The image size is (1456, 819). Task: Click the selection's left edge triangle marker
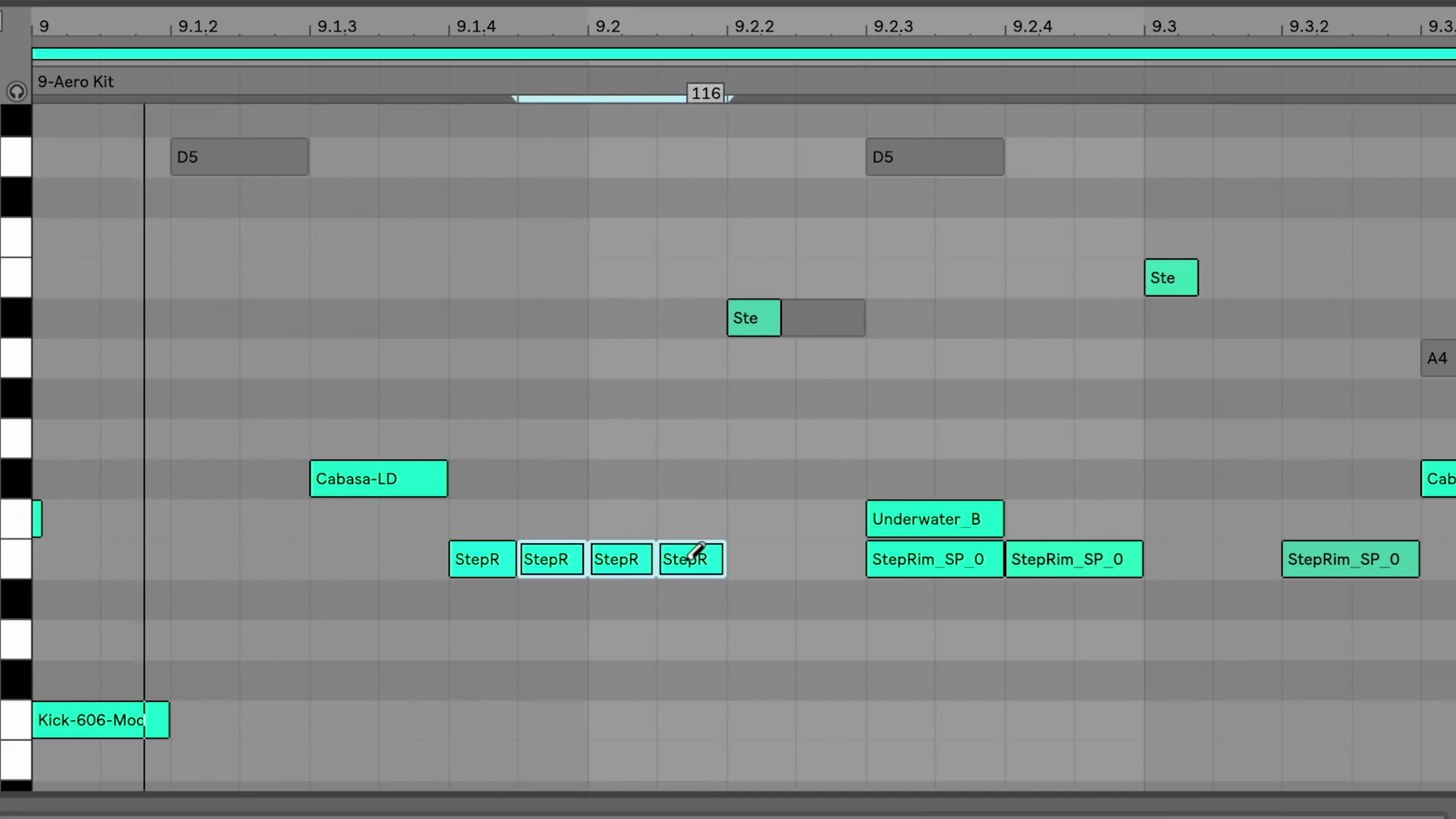tap(514, 99)
